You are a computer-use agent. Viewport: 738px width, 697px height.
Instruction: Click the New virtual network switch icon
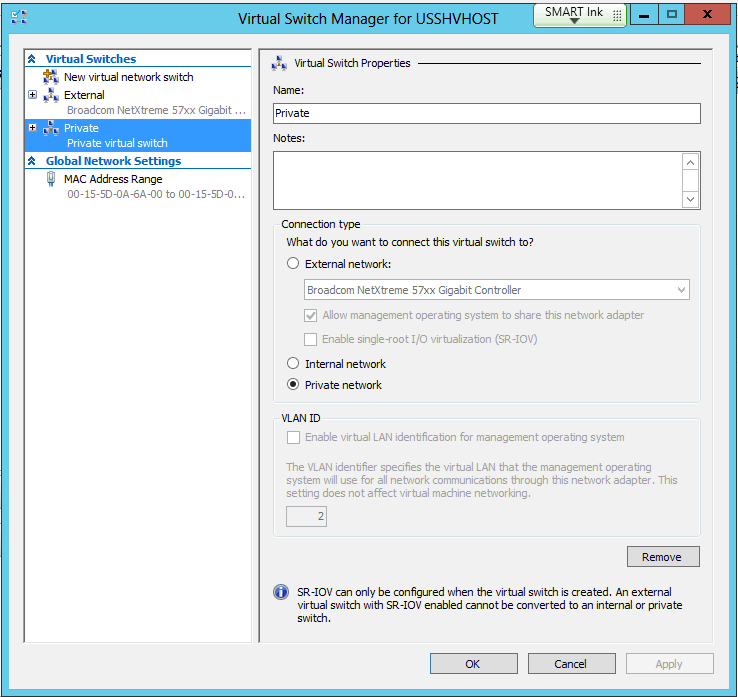(50, 77)
